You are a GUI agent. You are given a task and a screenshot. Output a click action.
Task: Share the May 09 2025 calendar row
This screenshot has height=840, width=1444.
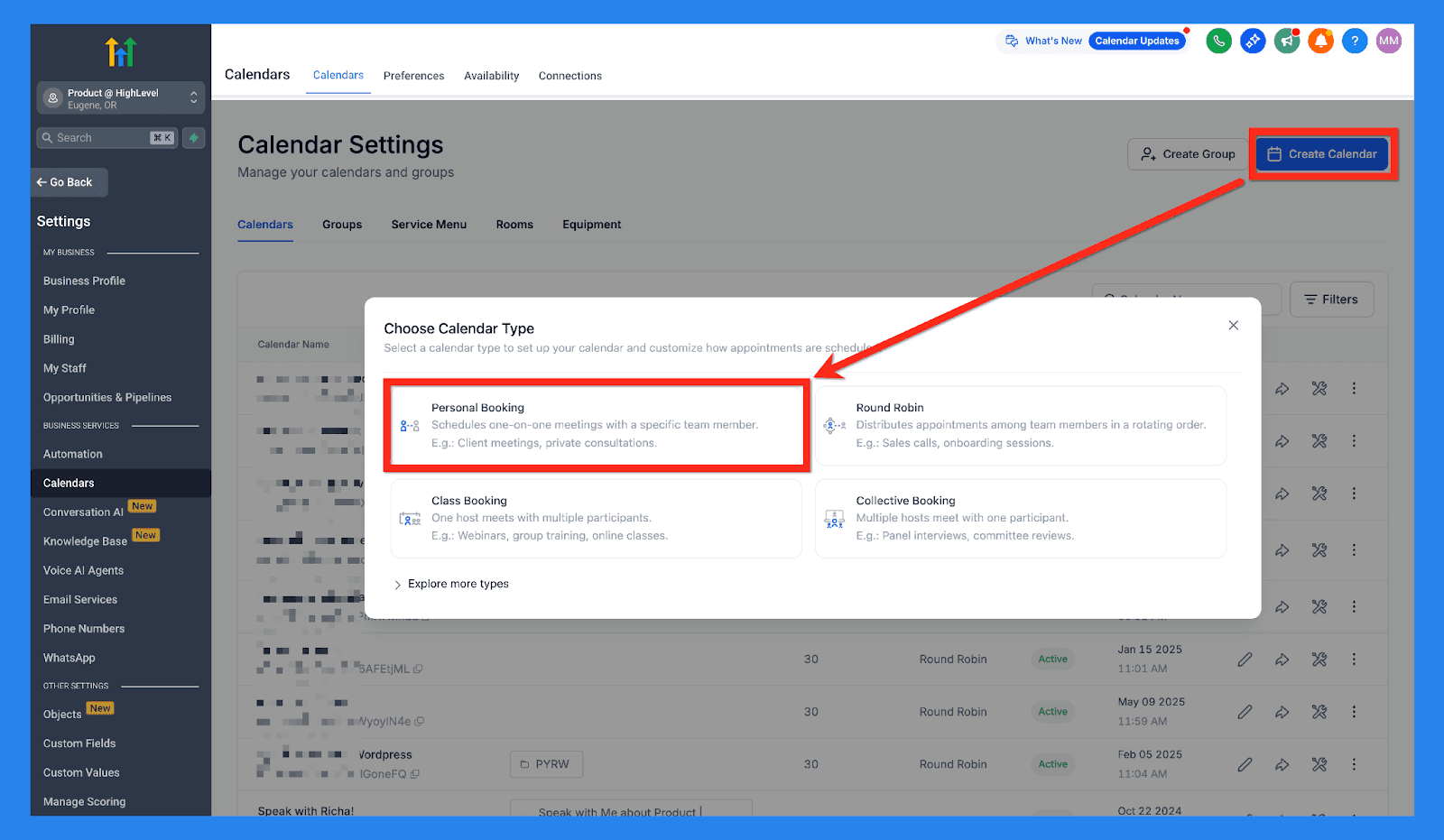point(1282,712)
